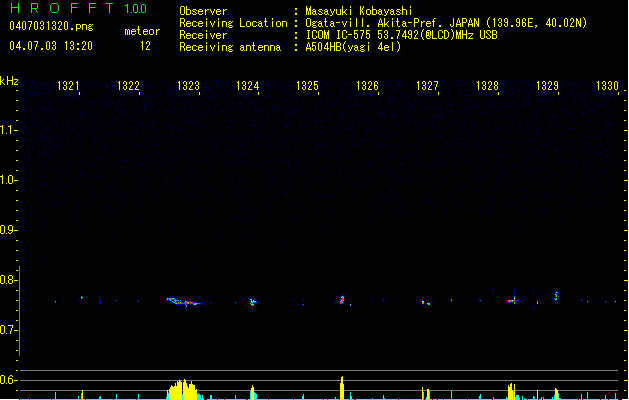Click receiver text ICOM IC-575 53.7492 MHz USB
Viewport: 629px width, 400px height.
point(402,35)
